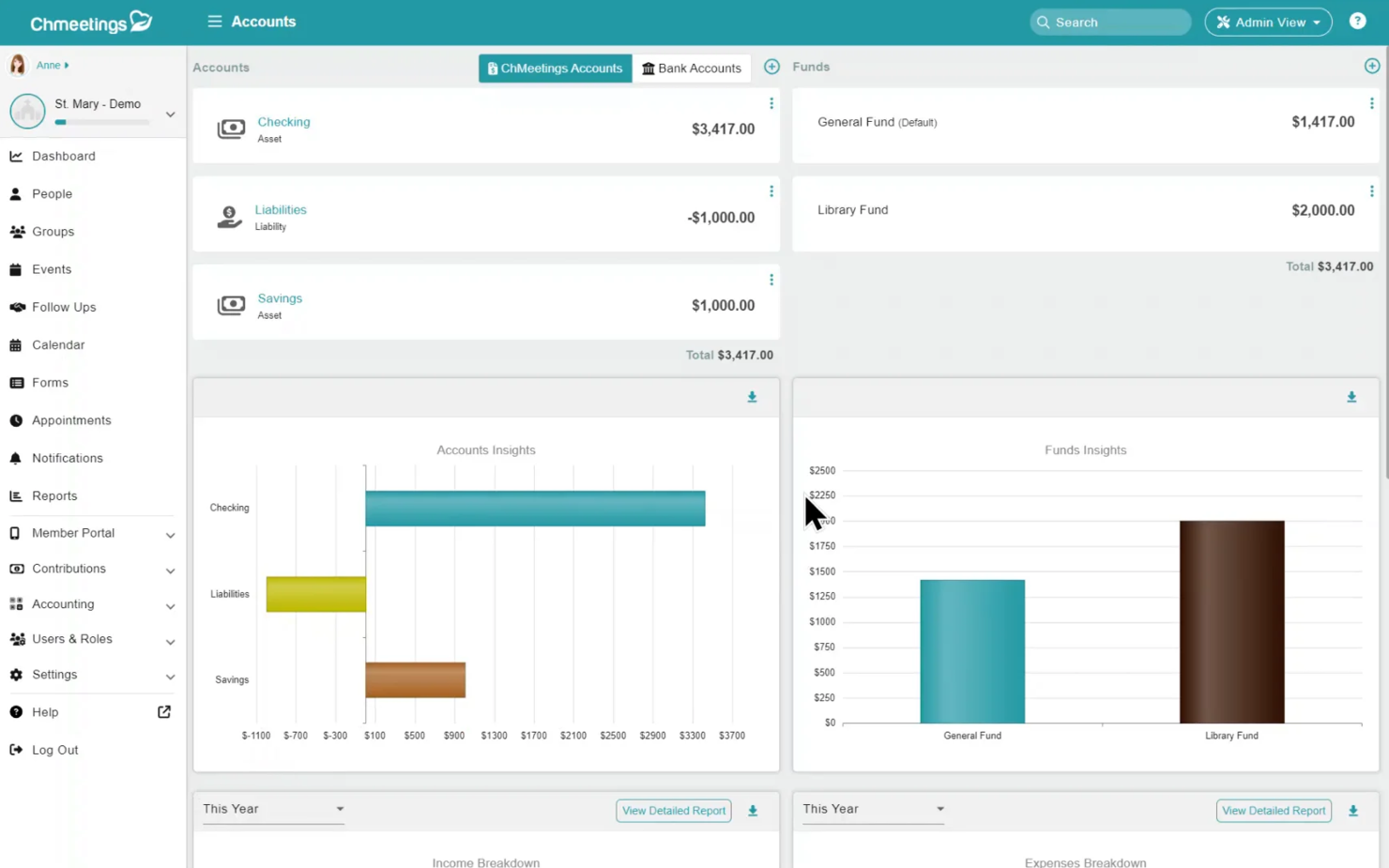1389x868 pixels.
Task: Open Reports from the sidebar
Action: click(54, 495)
